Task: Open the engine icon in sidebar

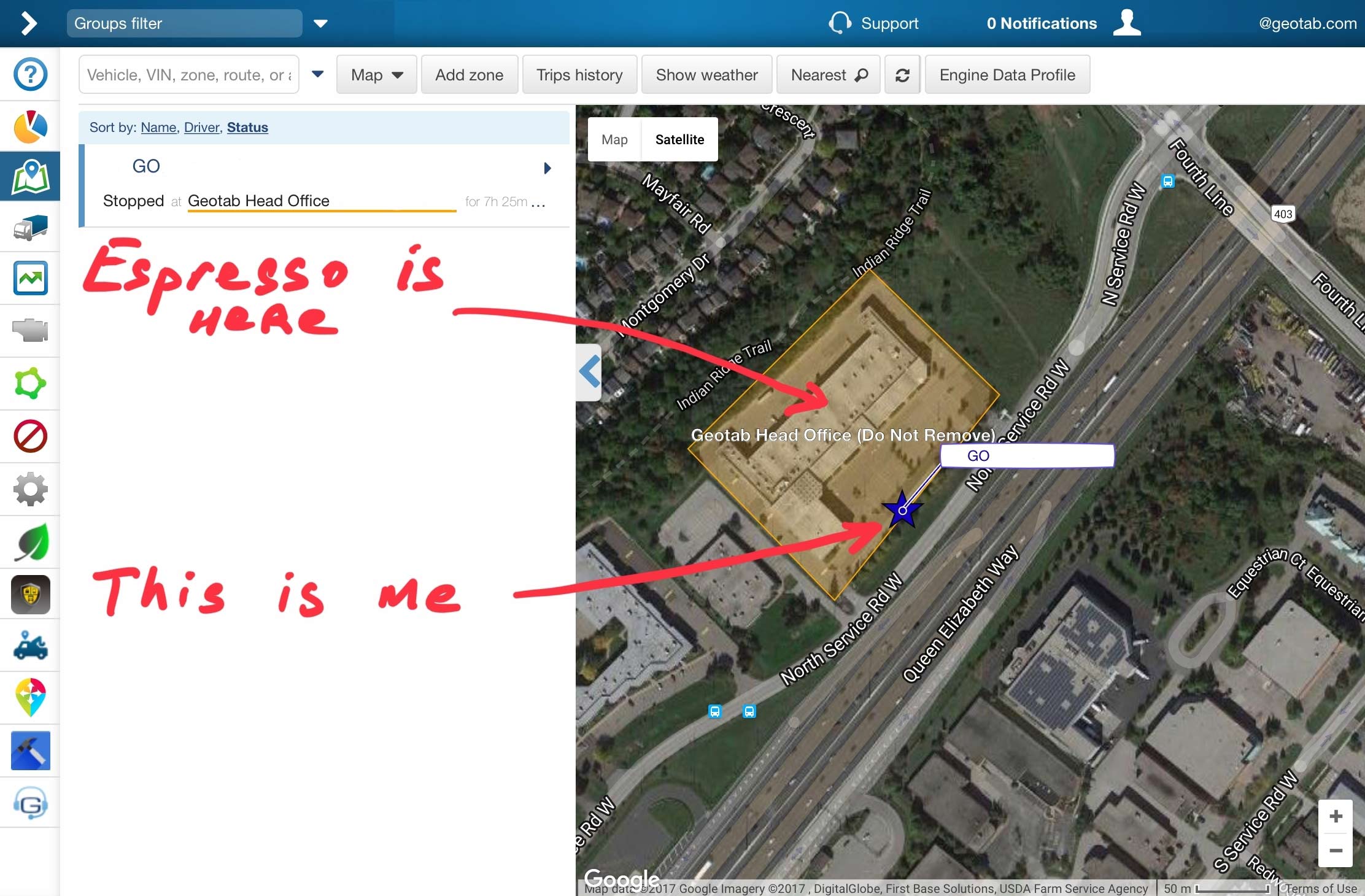Action: pos(30,330)
